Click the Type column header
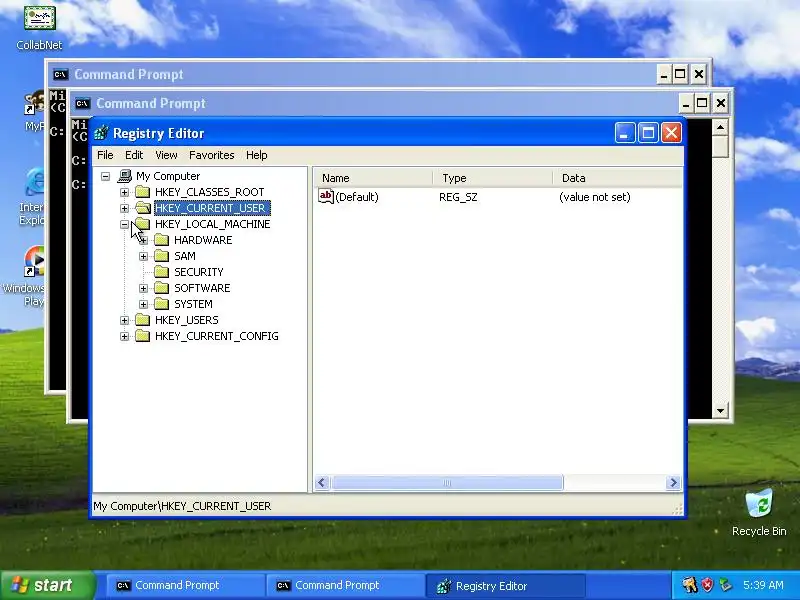Image resolution: width=800 pixels, height=600 pixels. pyautogui.click(x=493, y=178)
